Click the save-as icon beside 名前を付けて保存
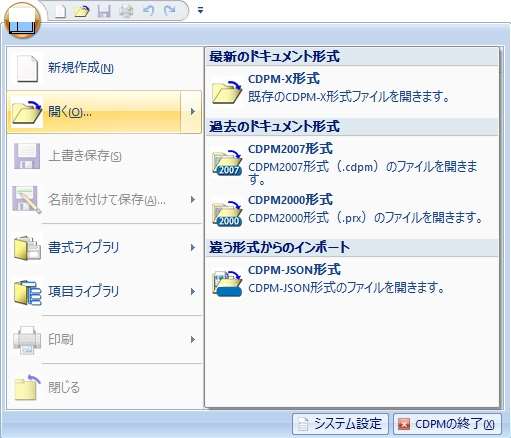Image resolution: width=511 pixels, height=438 pixels. 27,200
